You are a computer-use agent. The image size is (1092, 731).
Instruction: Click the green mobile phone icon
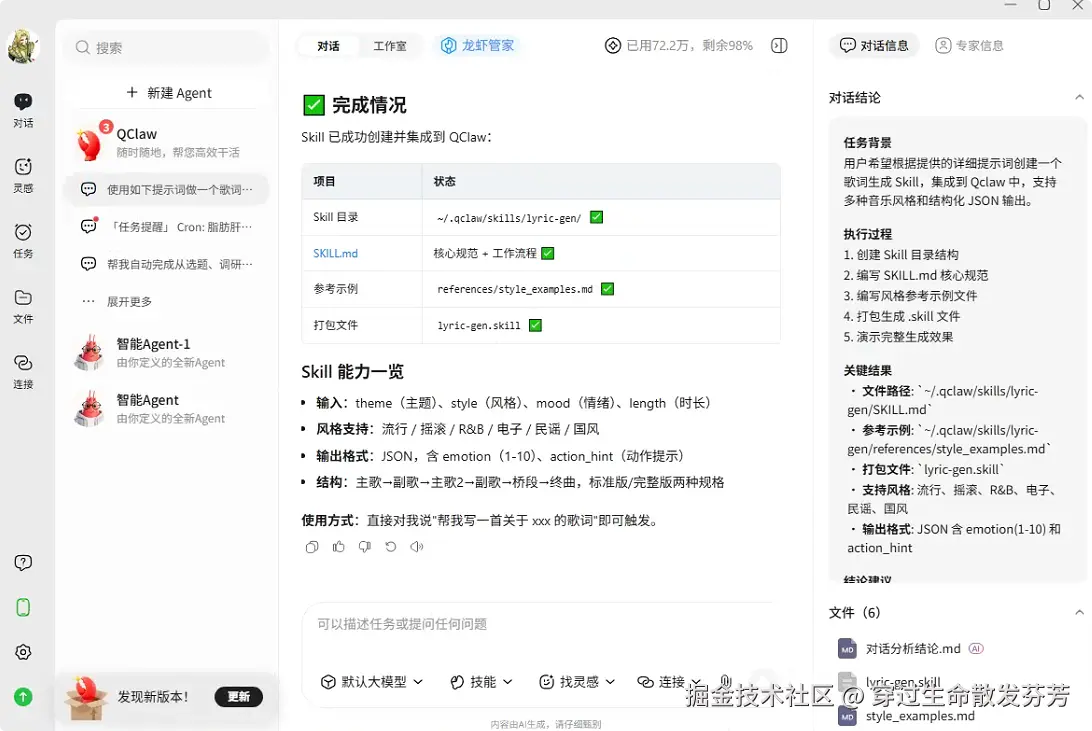tap(23, 607)
